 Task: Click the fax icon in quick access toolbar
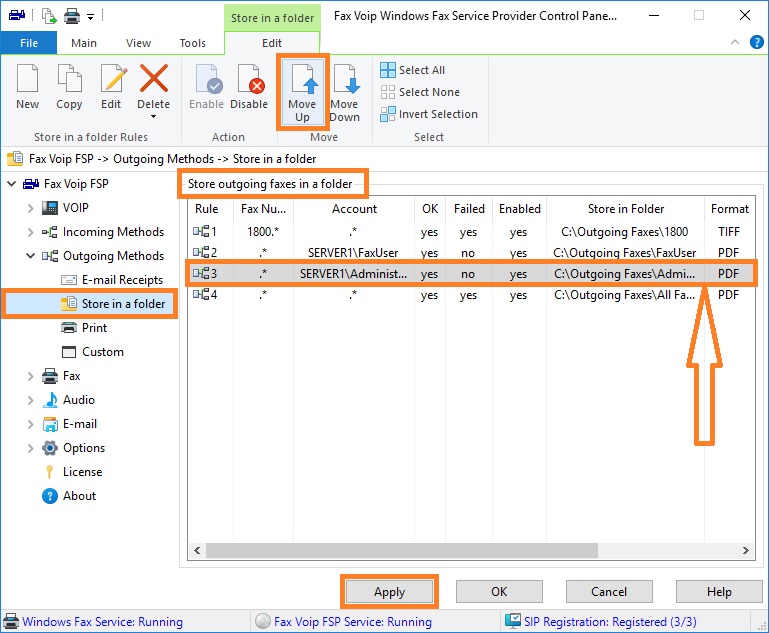click(17, 16)
